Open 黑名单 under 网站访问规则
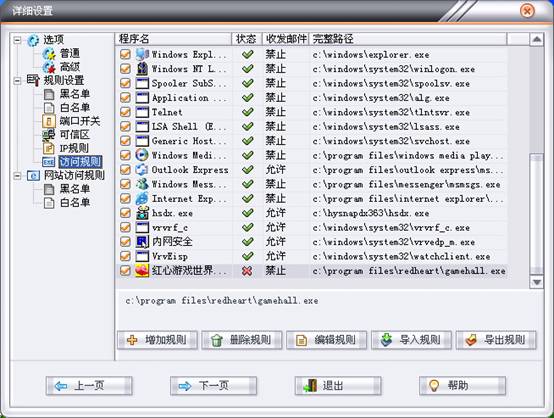 [x=75, y=189]
